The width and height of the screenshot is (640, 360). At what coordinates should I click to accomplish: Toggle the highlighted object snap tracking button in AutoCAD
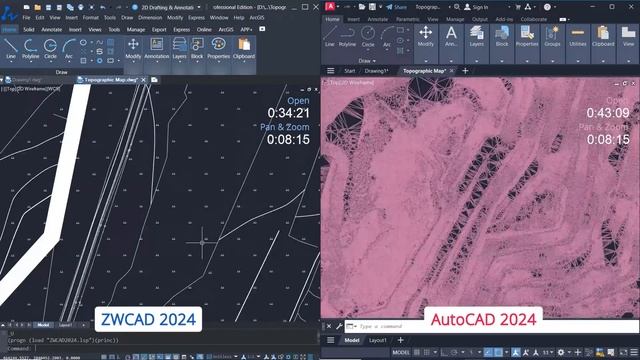488,352
